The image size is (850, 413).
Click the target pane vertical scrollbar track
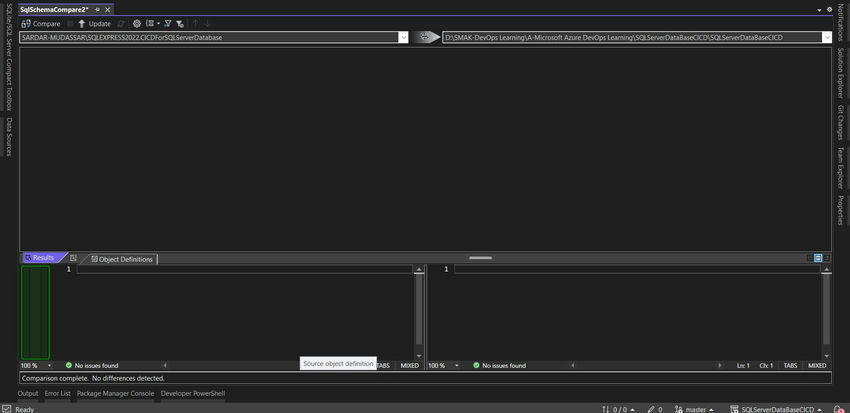coord(826,312)
